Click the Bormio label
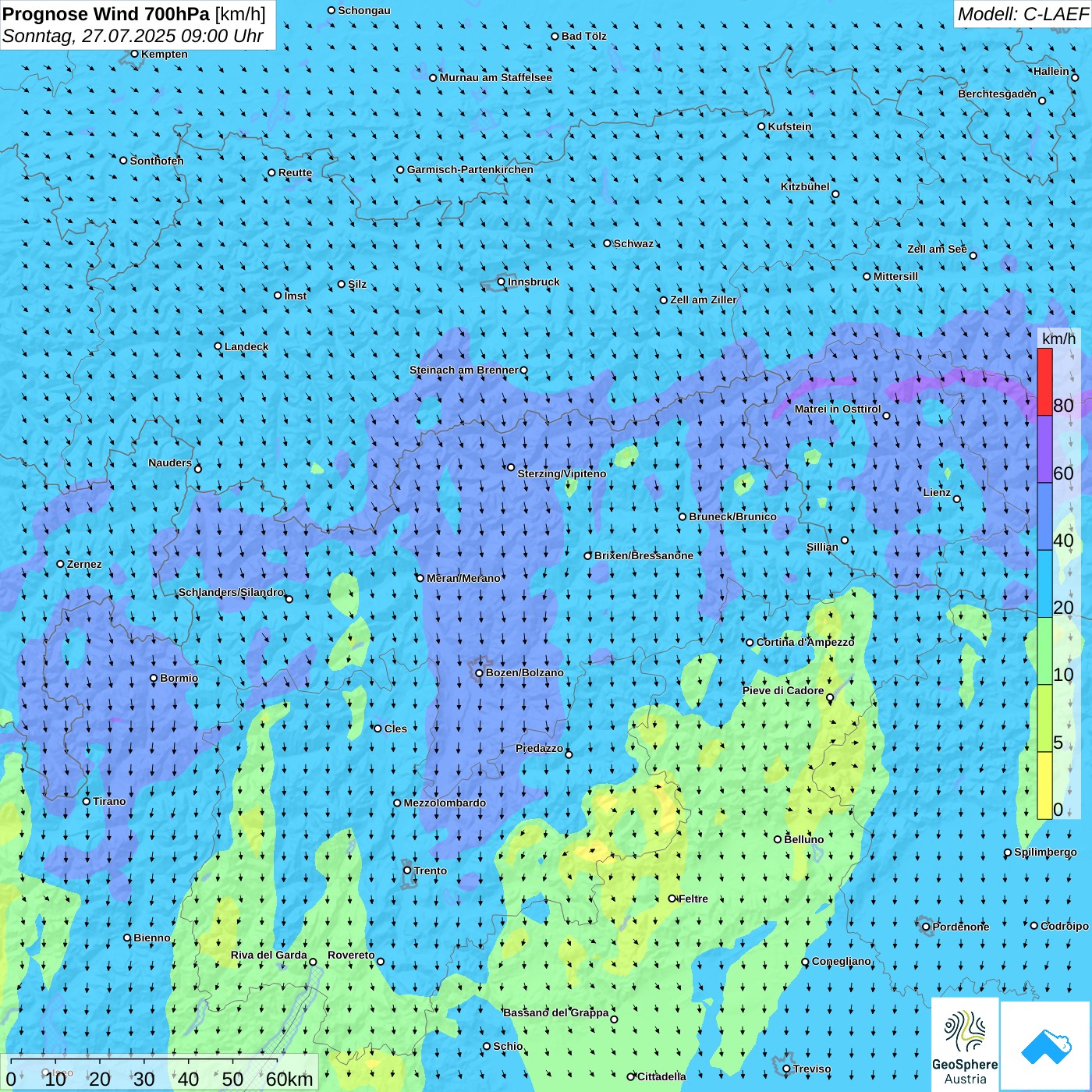This screenshot has height=1092, width=1092. (x=179, y=678)
